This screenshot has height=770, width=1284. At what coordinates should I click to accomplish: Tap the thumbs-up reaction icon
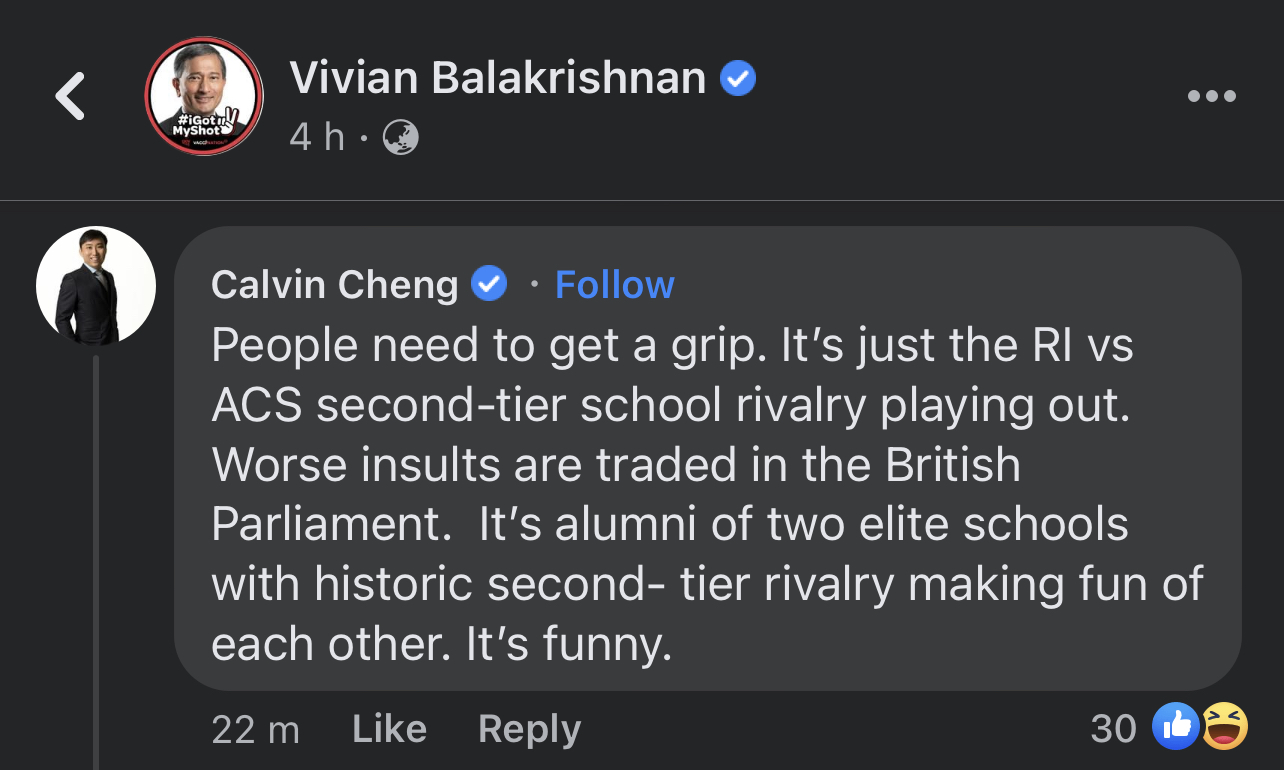(x=1175, y=727)
